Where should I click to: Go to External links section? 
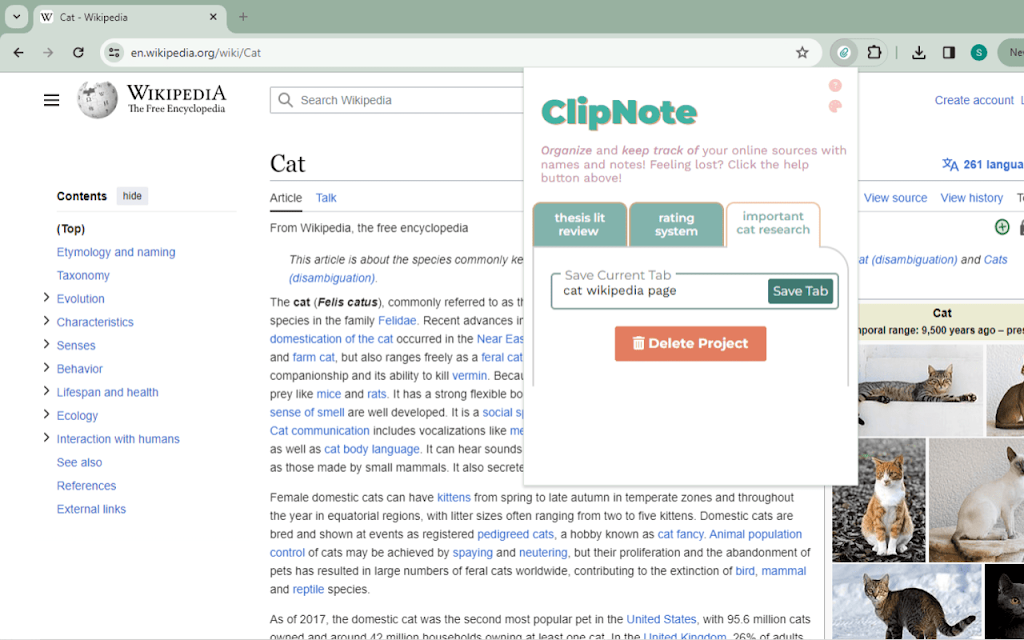pyautogui.click(x=91, y=509)
